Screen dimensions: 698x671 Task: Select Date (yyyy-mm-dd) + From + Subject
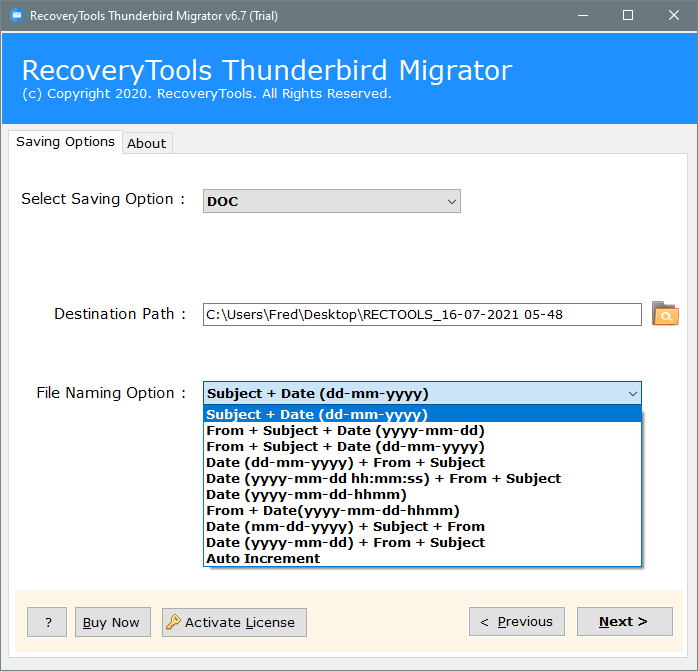tap(422, 543)
